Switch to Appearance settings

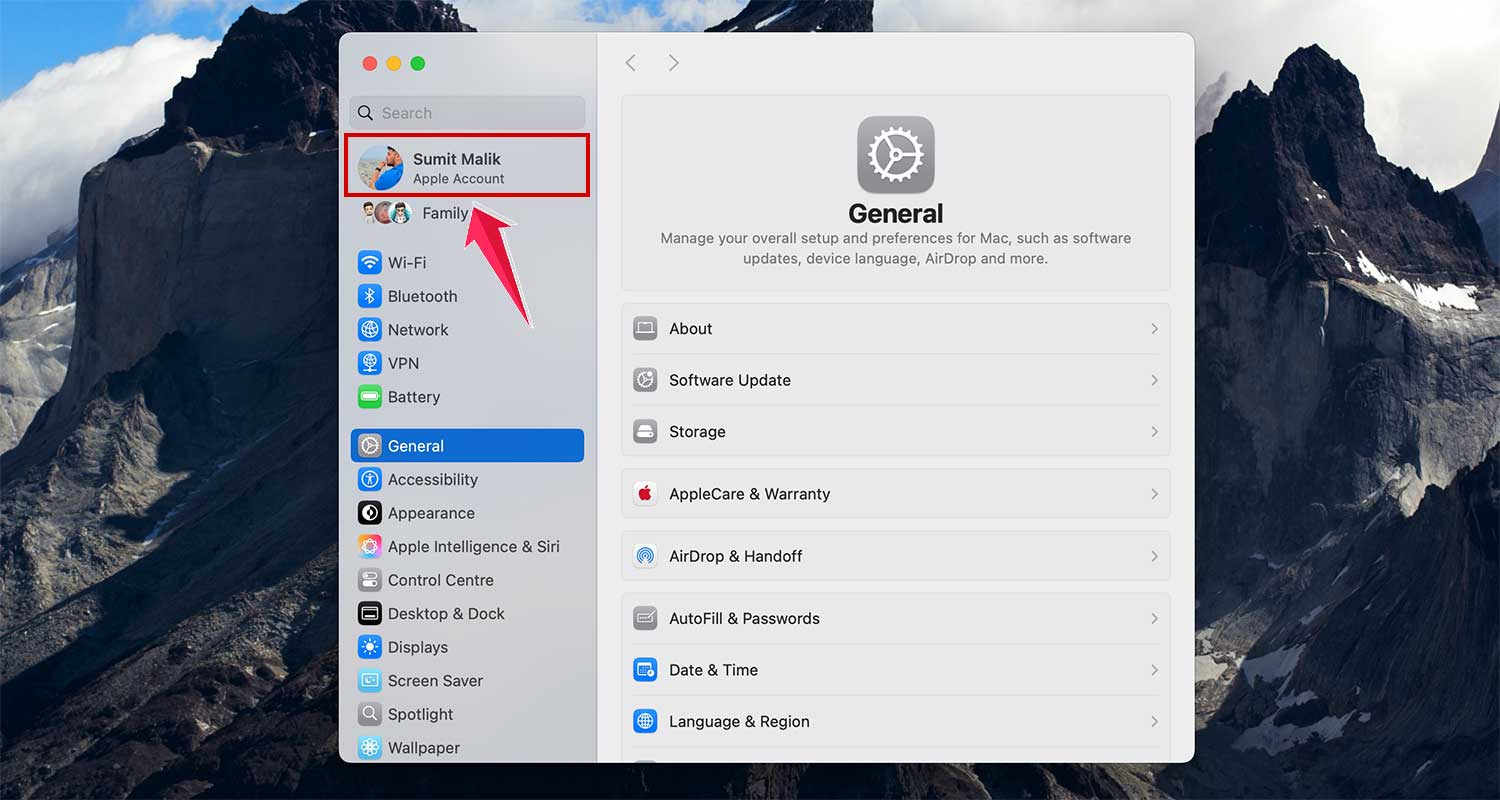pyautogui.click(x=370, y=513)
